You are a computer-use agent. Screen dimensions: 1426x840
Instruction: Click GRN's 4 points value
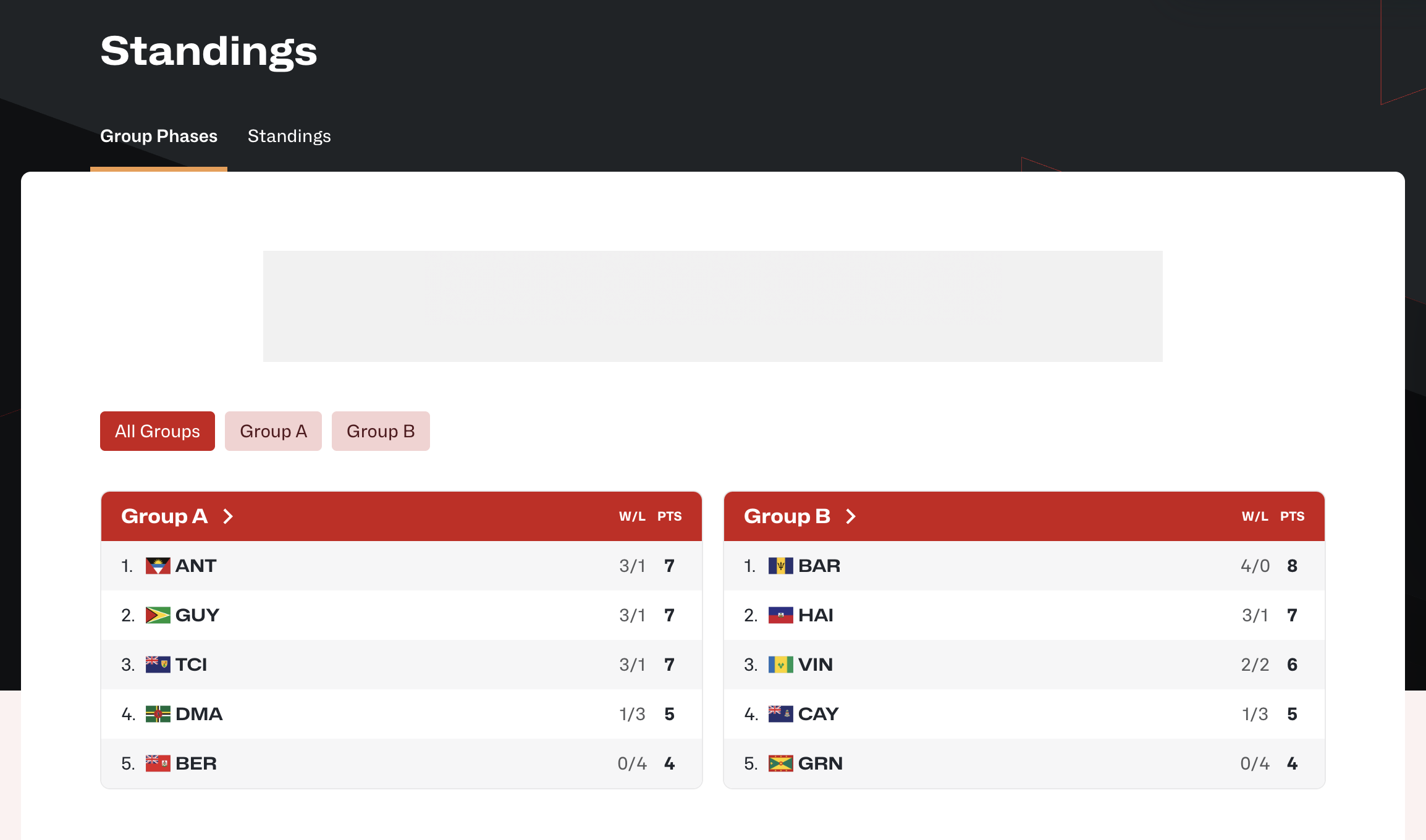pos(1292,763)
